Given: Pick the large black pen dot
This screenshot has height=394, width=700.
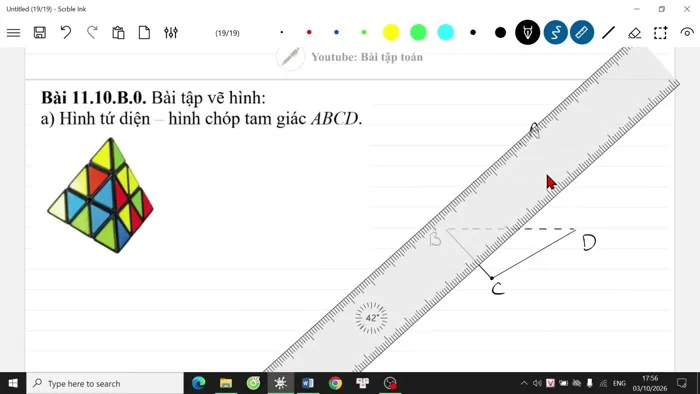Looking at the screenshot, I should click(500, 32).
